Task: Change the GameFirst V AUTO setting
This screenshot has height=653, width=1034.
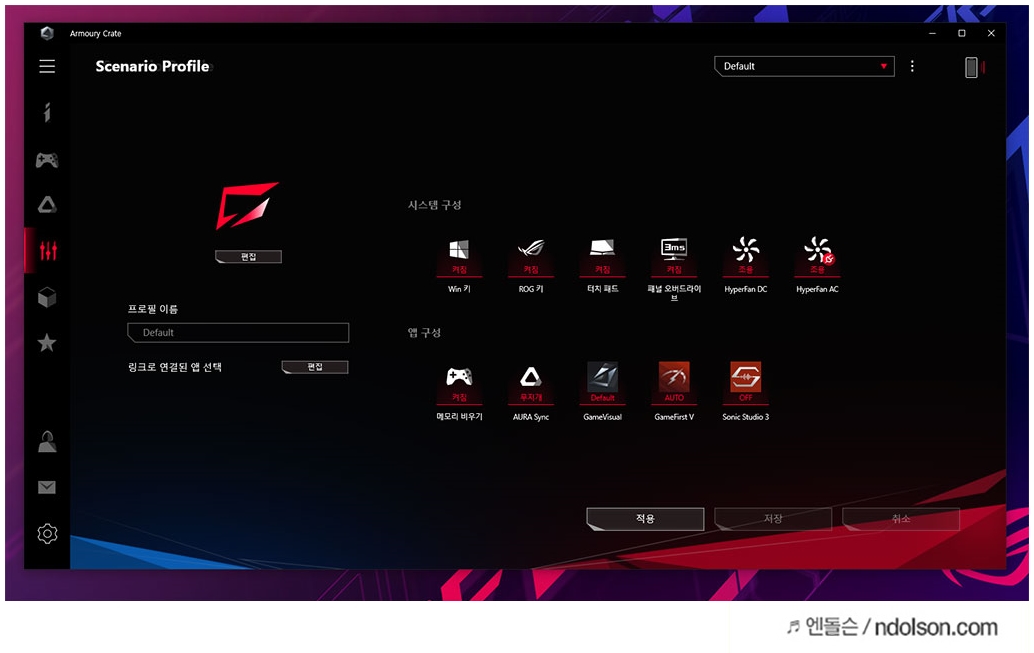Action: coord(674,382)
